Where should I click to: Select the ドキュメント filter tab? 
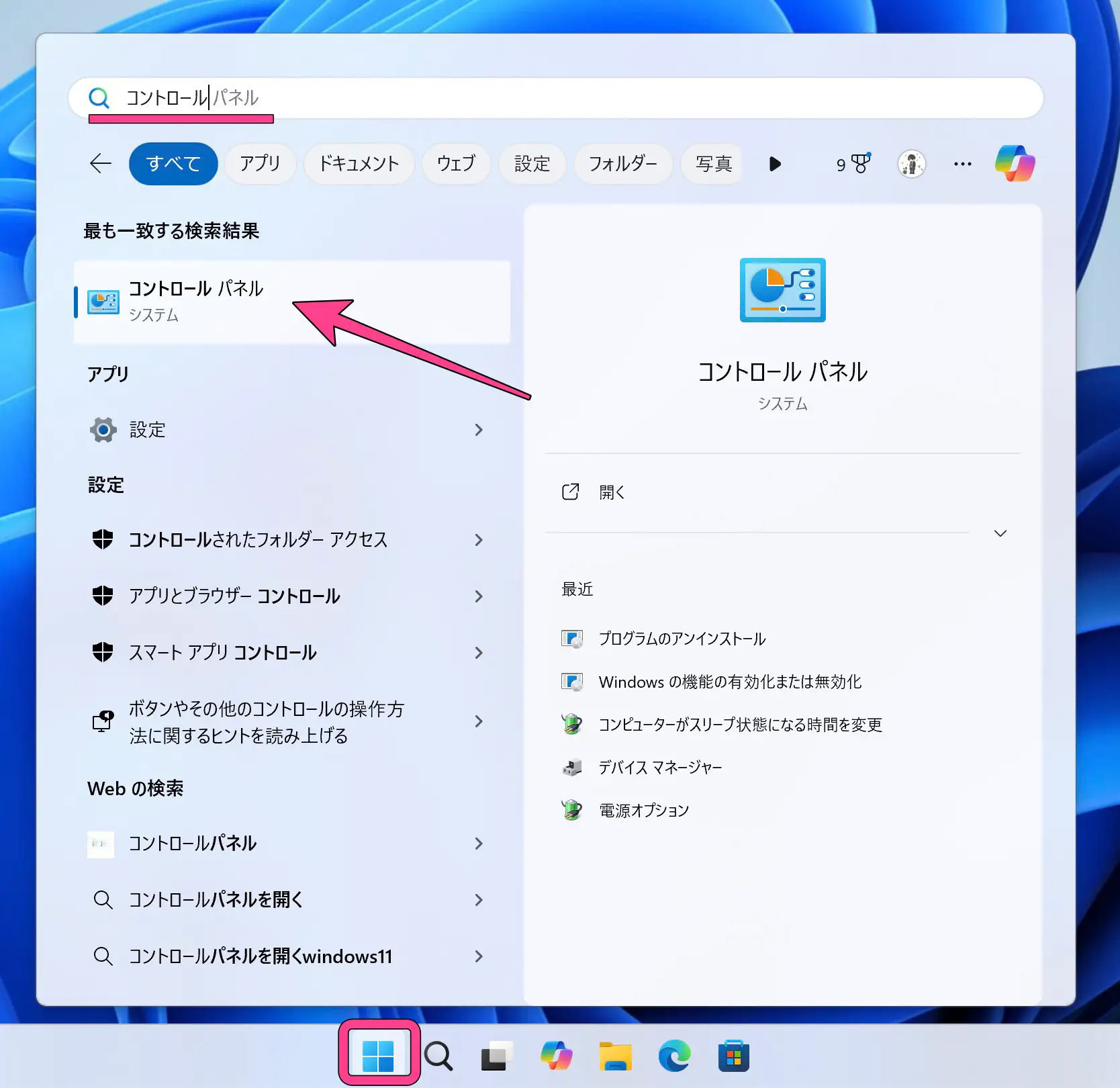359,164
